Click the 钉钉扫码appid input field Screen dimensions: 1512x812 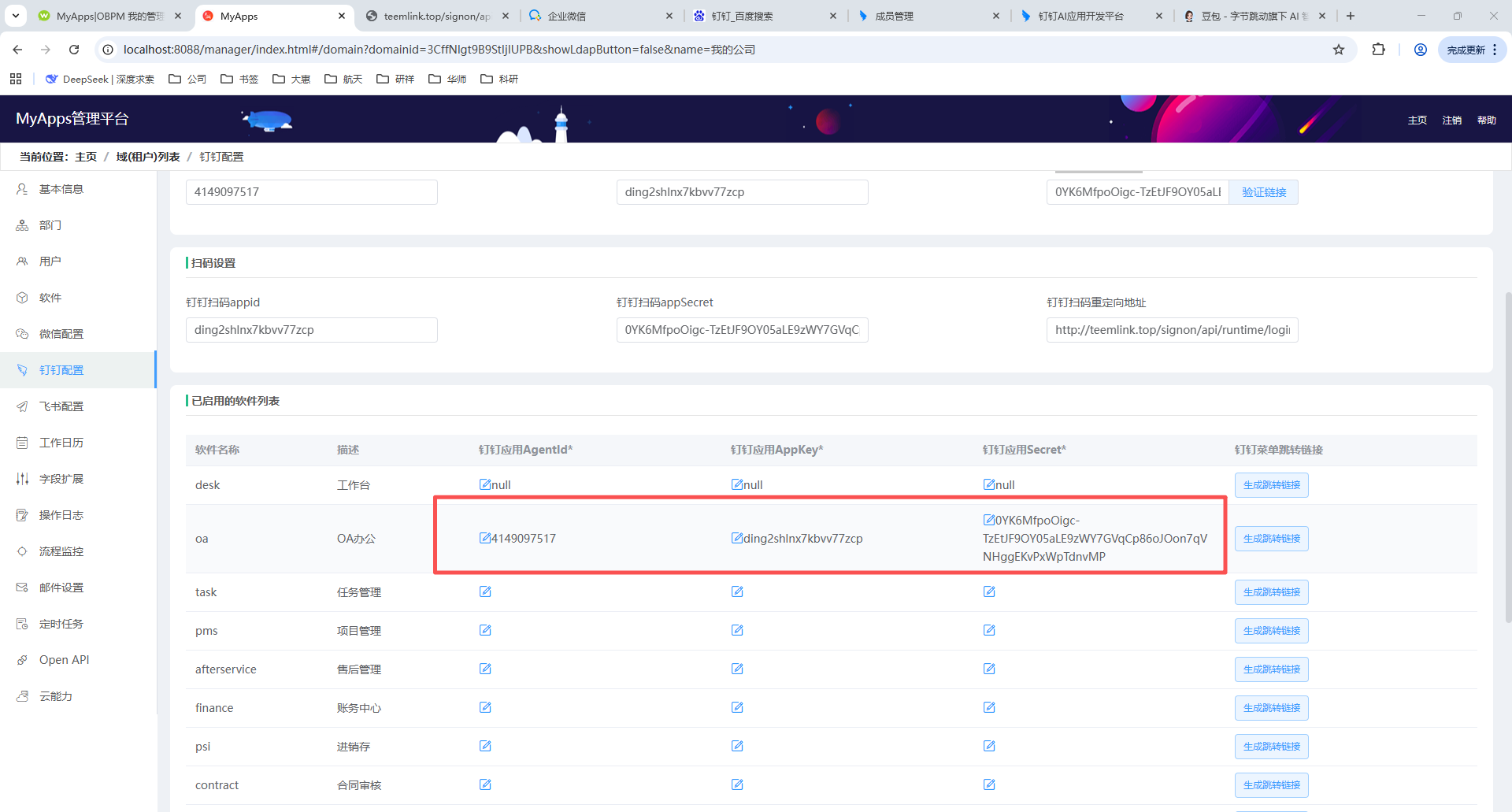[312, 330]
